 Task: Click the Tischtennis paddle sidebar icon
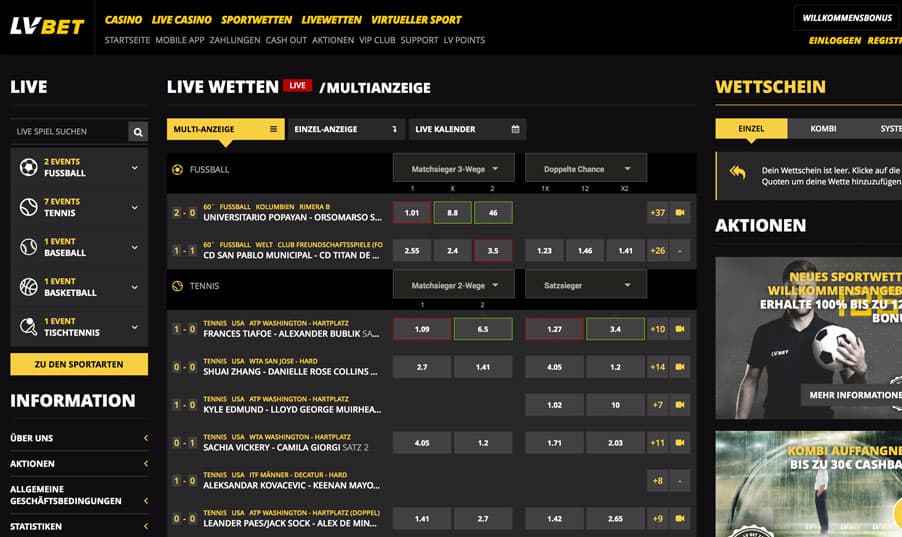pos(28,326)
